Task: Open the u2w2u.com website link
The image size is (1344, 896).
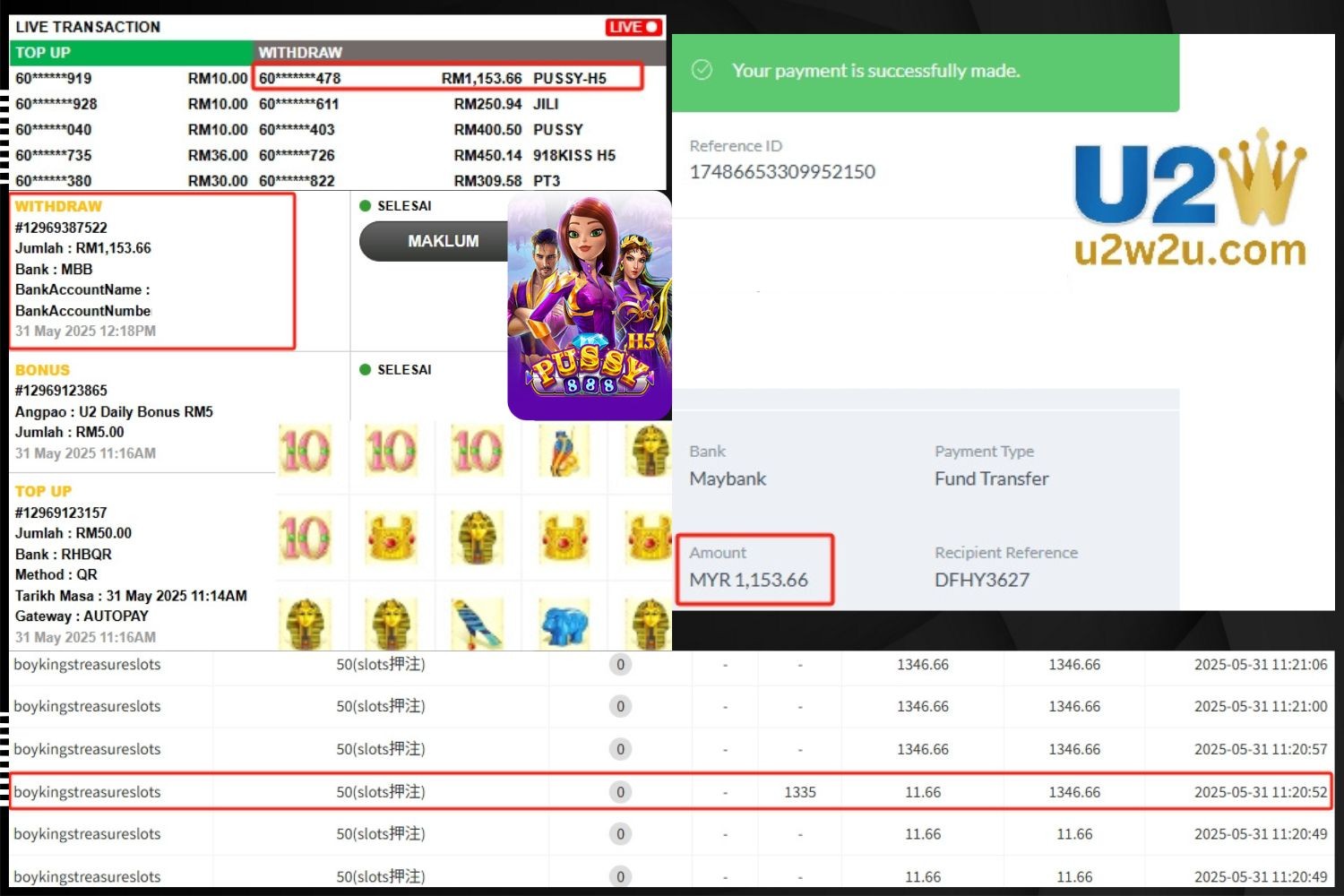Action: (x=1190, y=249)
